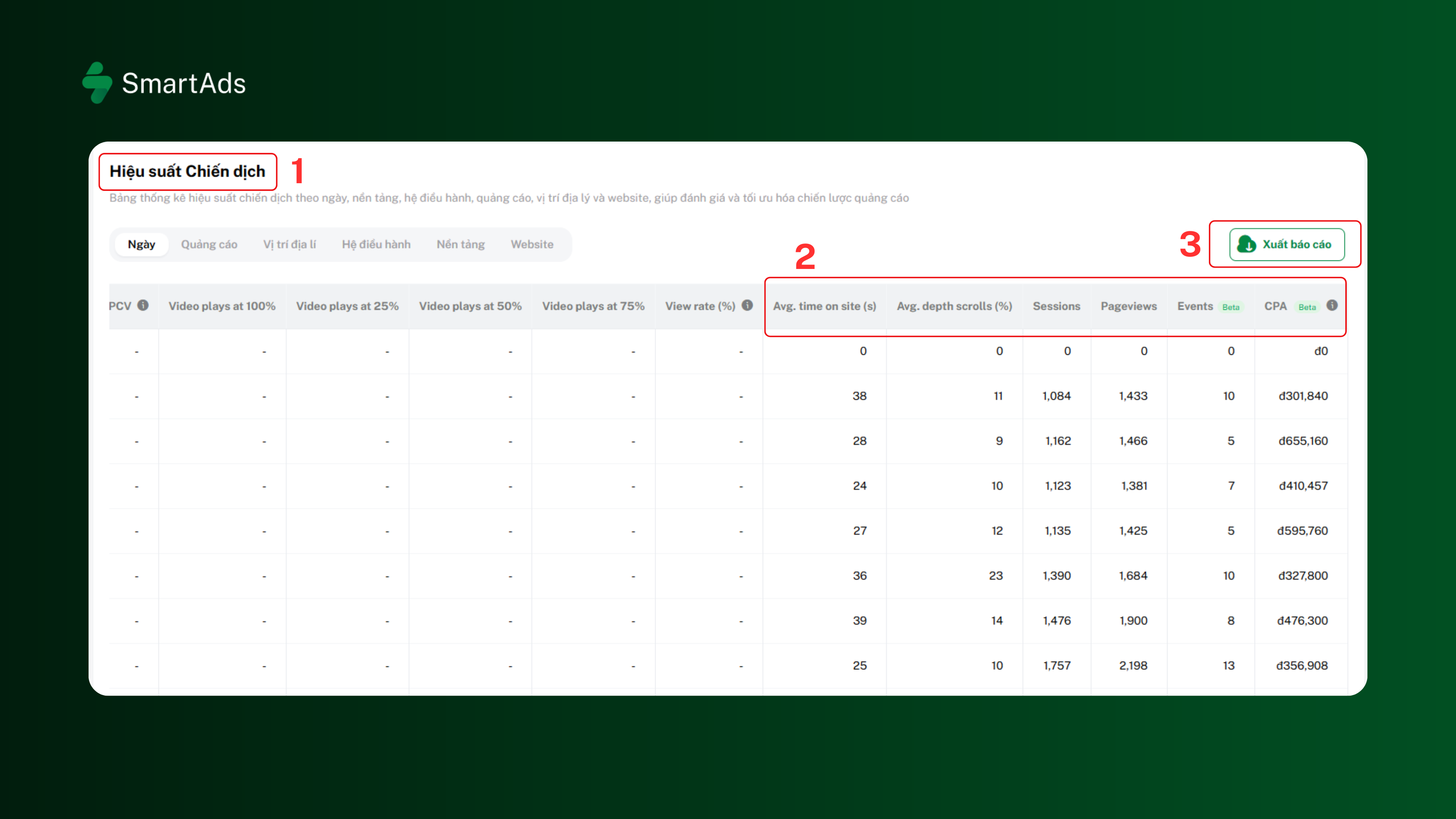Click the CPA column info icon
Viewport: 1456px width, 819px height.
1332,305
